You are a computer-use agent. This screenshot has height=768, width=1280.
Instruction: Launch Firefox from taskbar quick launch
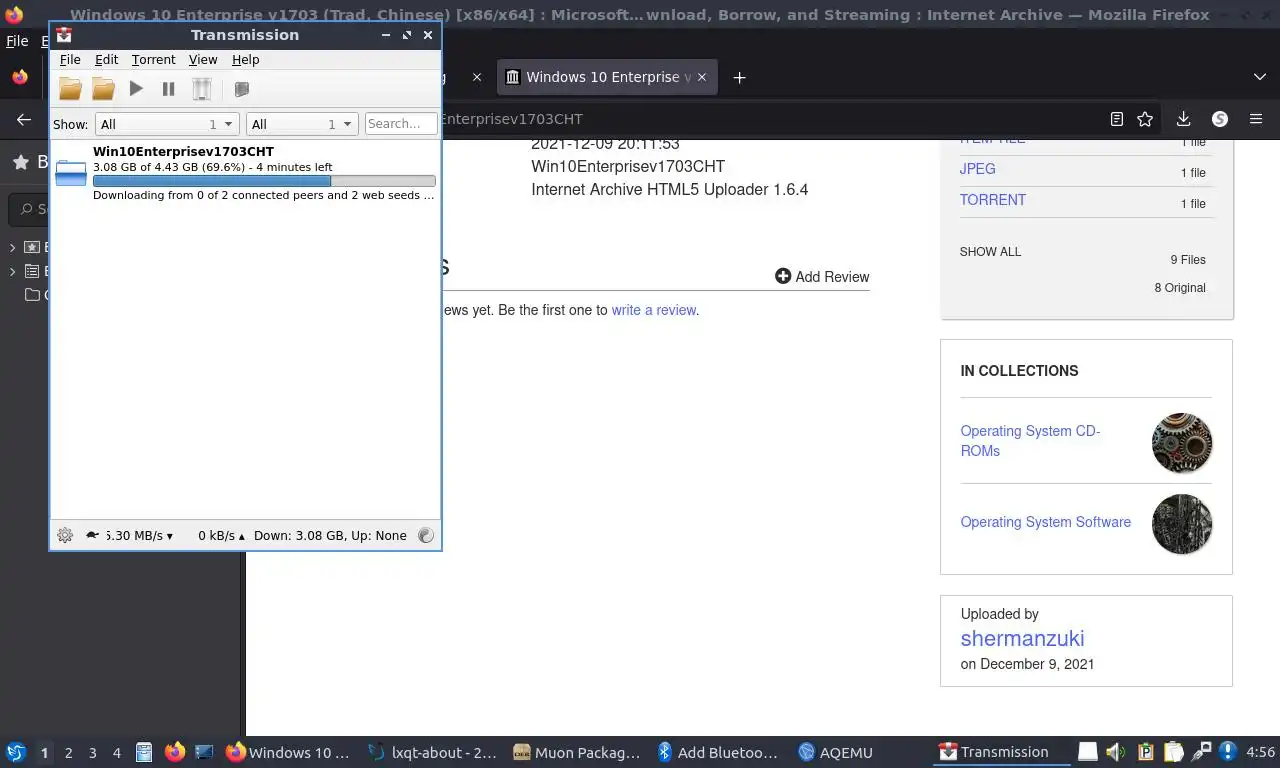pyautogui.click(x=175, y=752)
